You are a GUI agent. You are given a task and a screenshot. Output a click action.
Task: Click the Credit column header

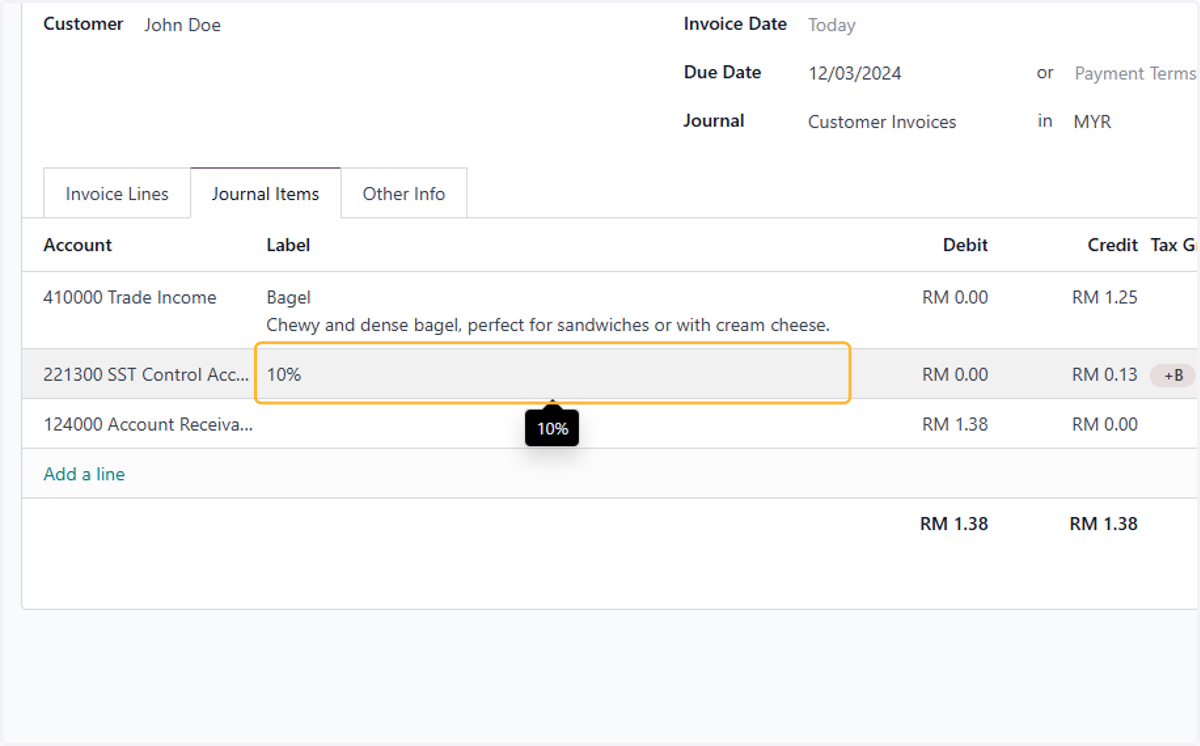point(1113,245)
